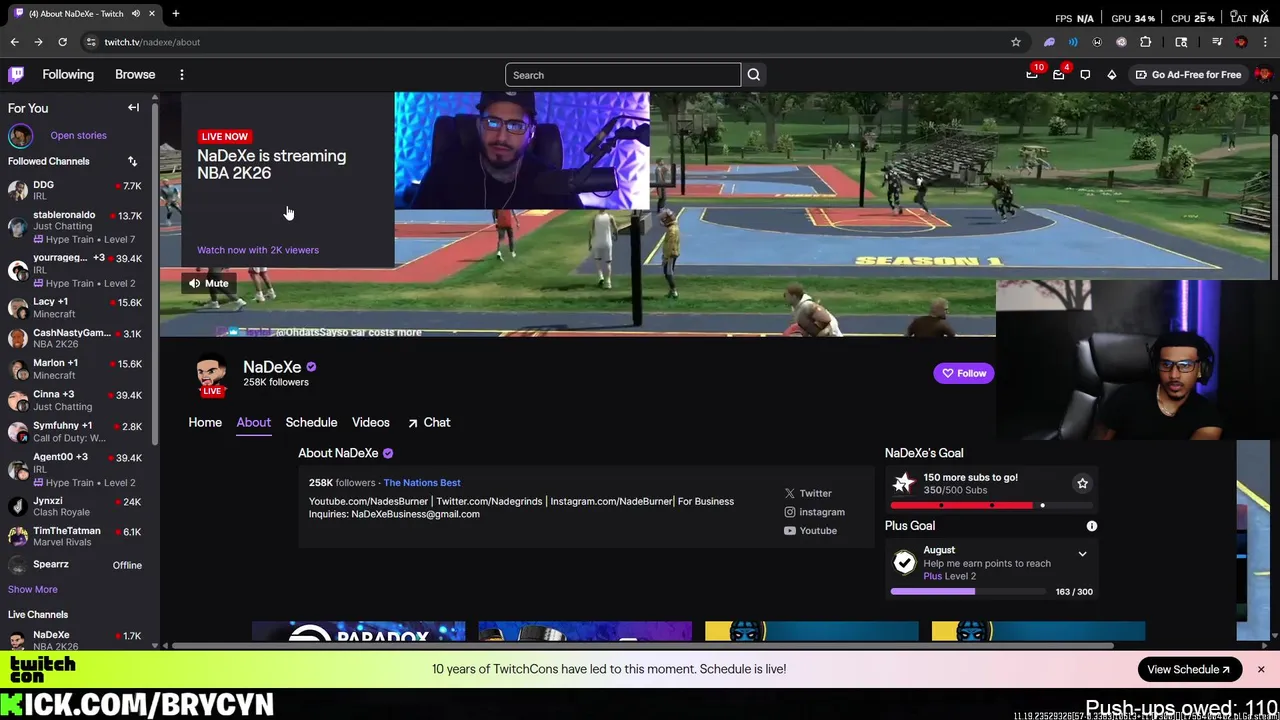Open Chrome media controls icon
This screenshot has width=1280, height=720.
click(1217, 42)
